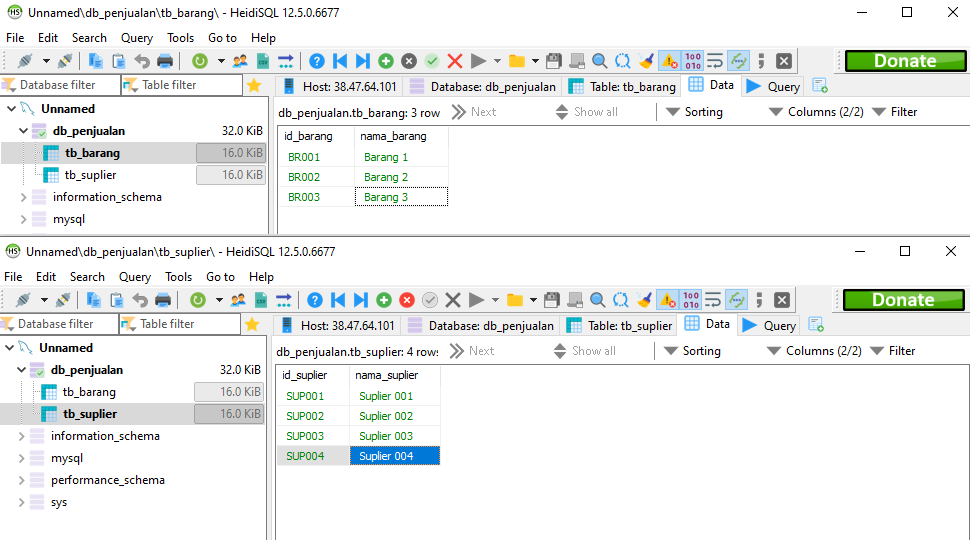
Task: Click CSV export icon in top window
Action: tap(263, 61)
